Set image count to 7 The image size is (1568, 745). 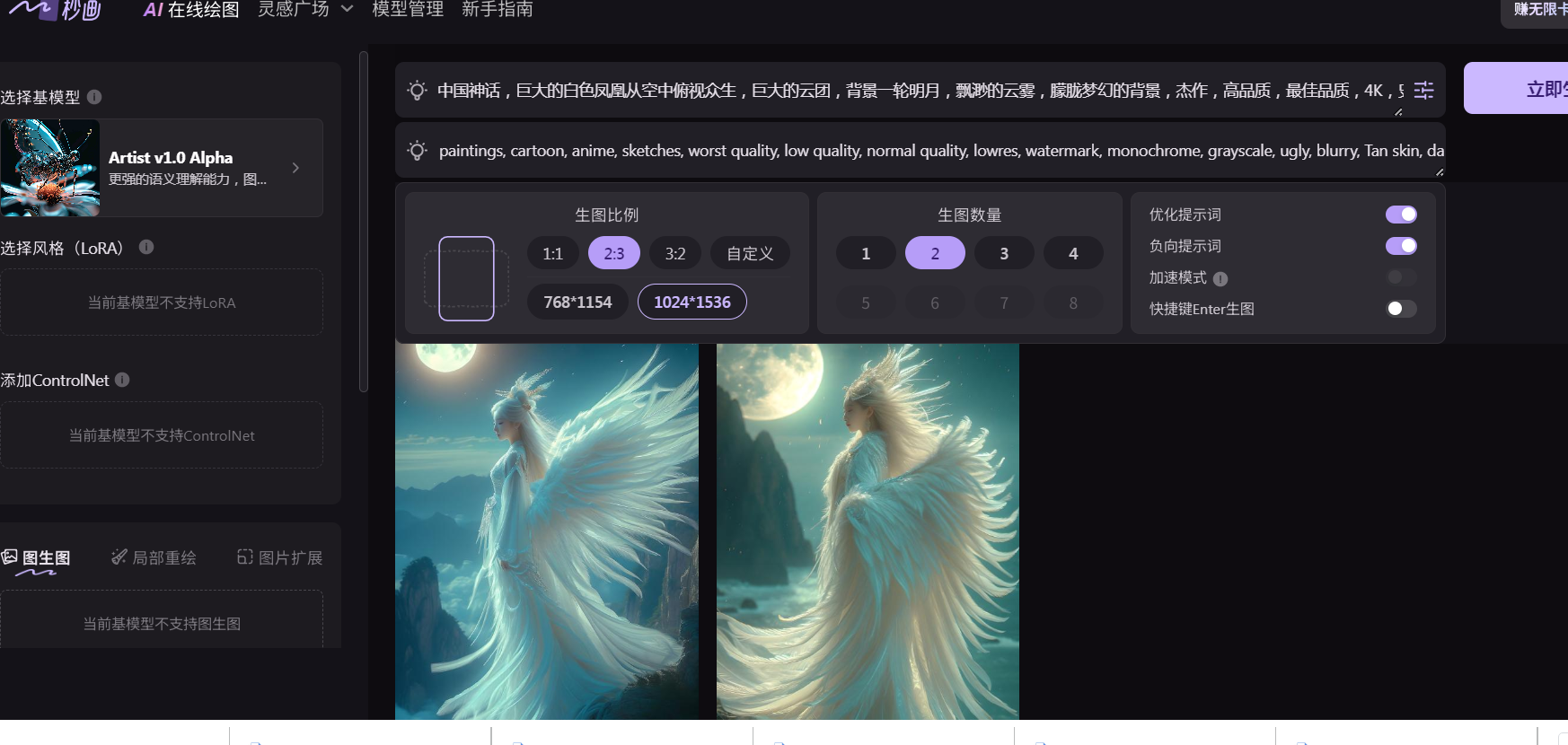[1004, 302]
